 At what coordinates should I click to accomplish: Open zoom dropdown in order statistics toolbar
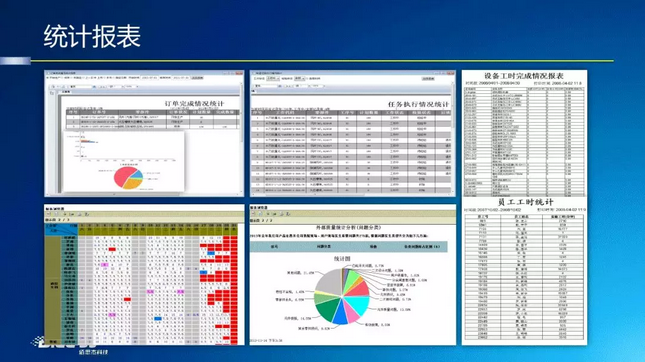[x=131, y=87]
